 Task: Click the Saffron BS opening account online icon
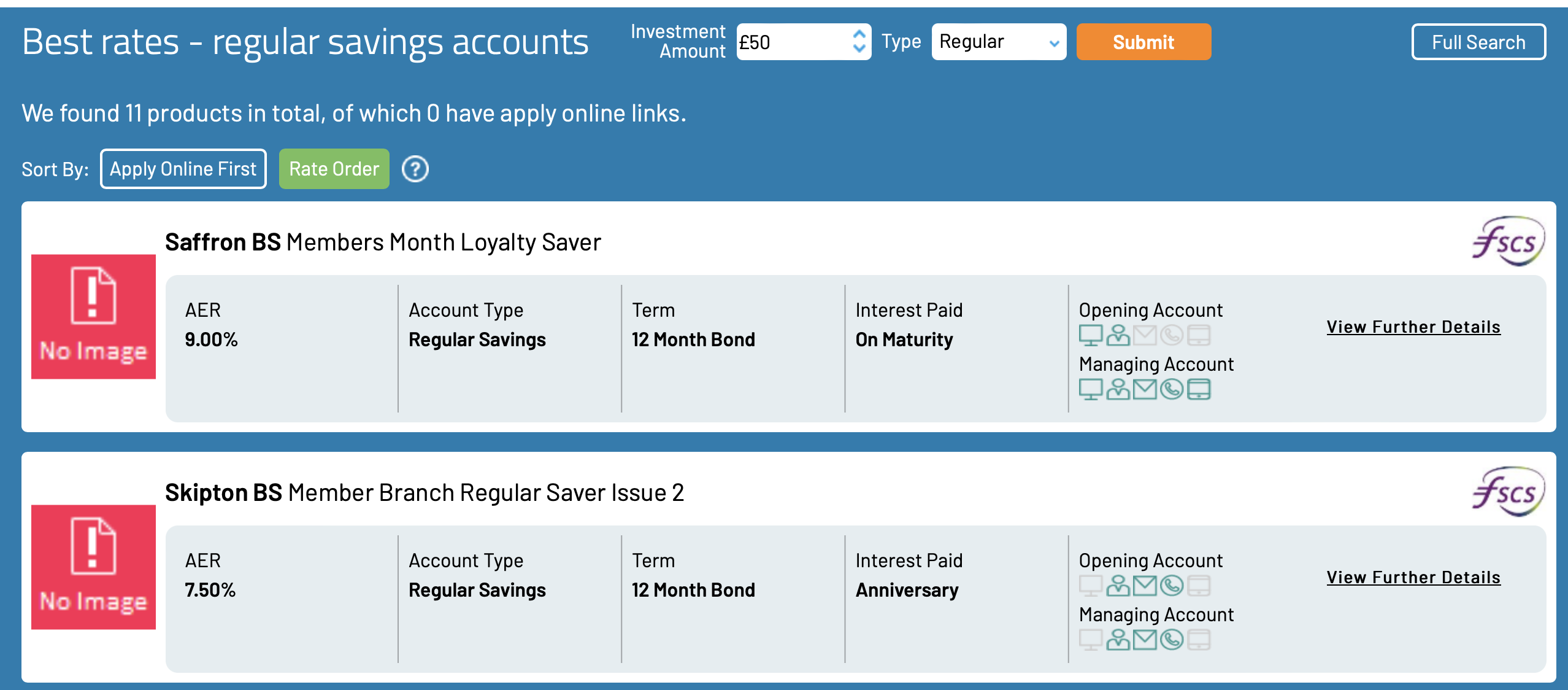[x=1091, y=335]
